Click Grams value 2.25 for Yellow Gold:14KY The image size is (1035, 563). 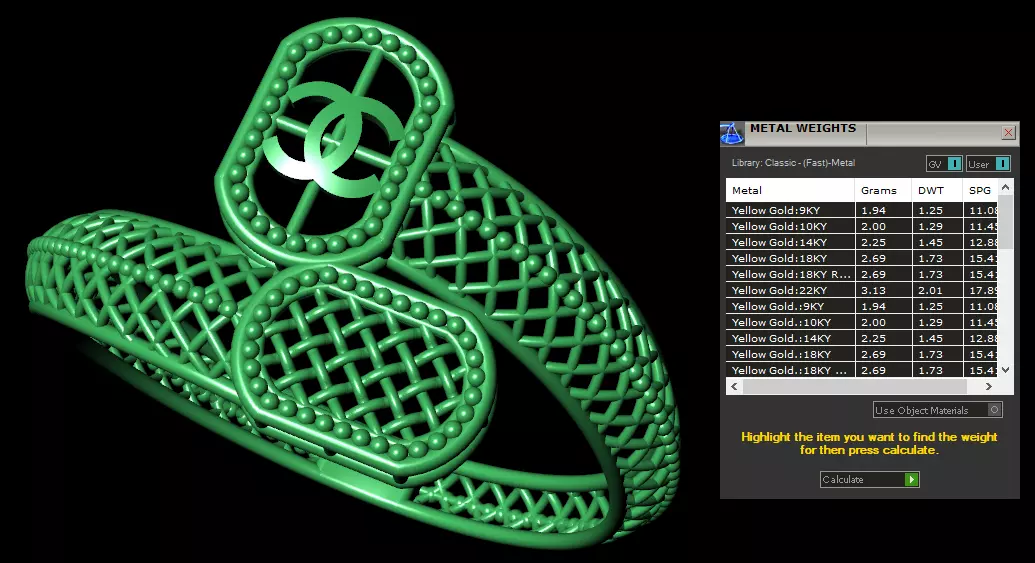873,242
